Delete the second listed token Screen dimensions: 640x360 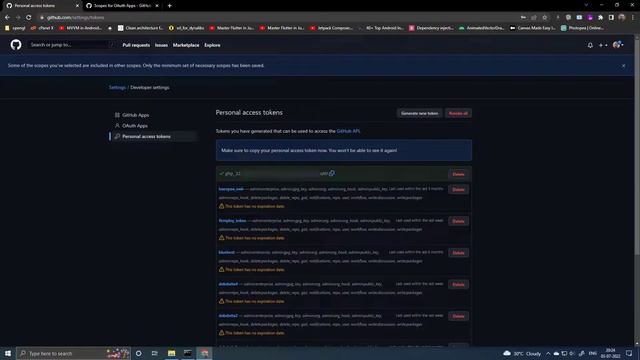click(458, 189)
